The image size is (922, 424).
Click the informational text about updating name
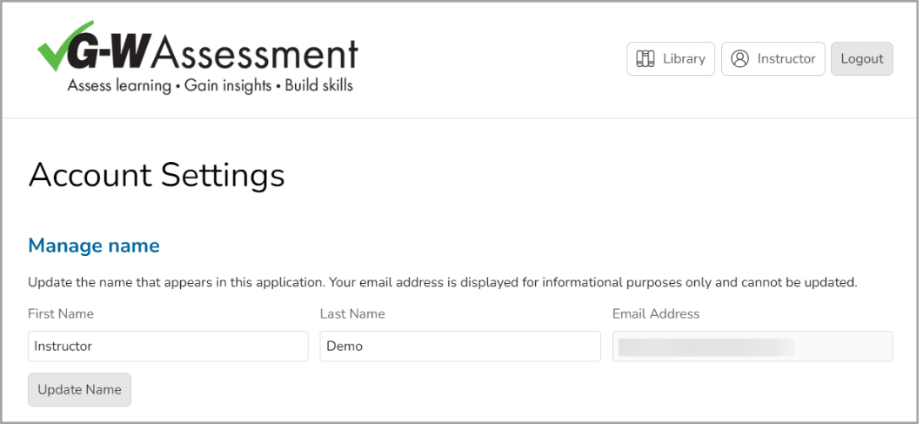442,282
